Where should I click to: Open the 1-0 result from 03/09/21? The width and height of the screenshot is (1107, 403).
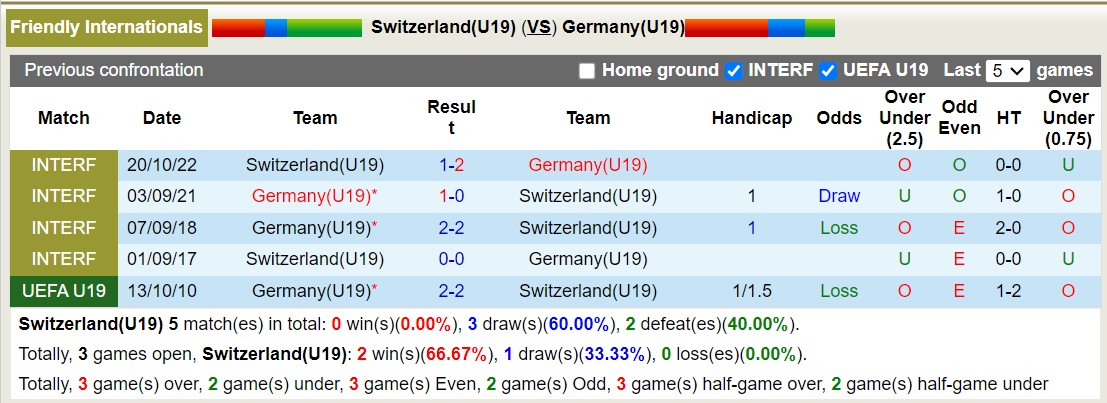(451, 196)
